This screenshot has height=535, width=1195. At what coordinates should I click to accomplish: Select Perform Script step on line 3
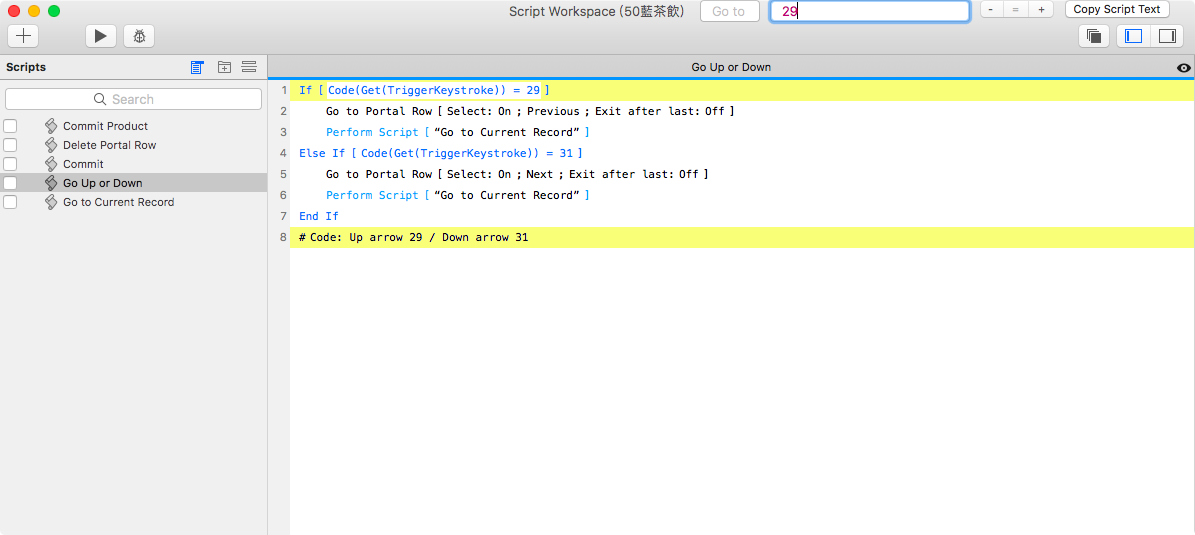[742, 133]
